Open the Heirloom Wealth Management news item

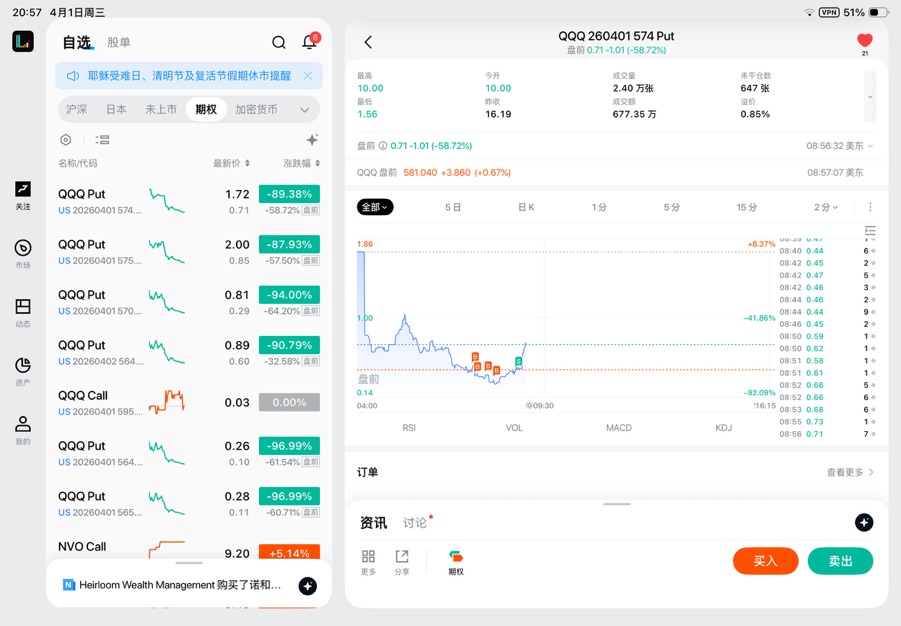(x=180, y=585)
